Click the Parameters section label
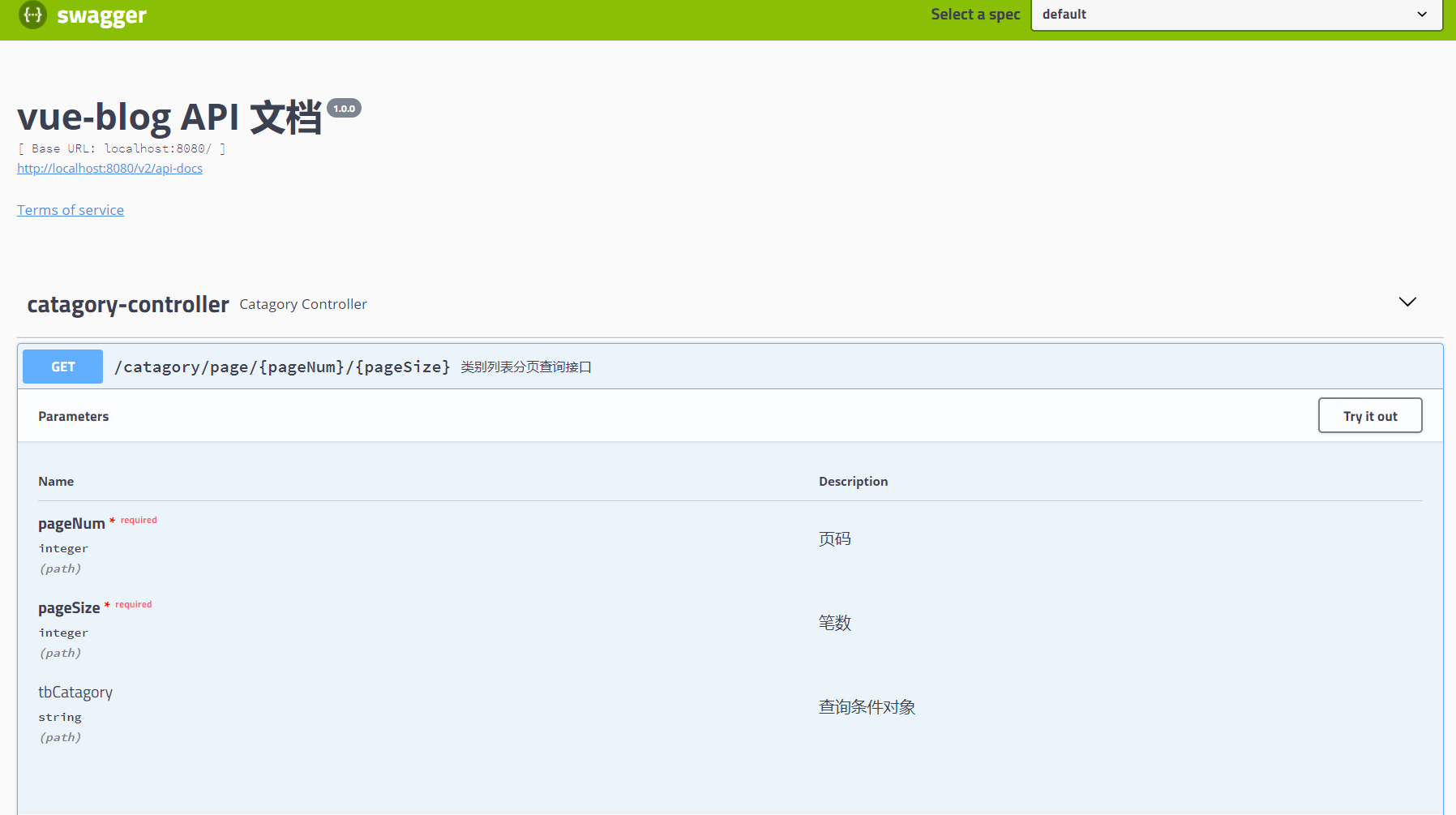The image size is (1456, 815). click(73, 416)
